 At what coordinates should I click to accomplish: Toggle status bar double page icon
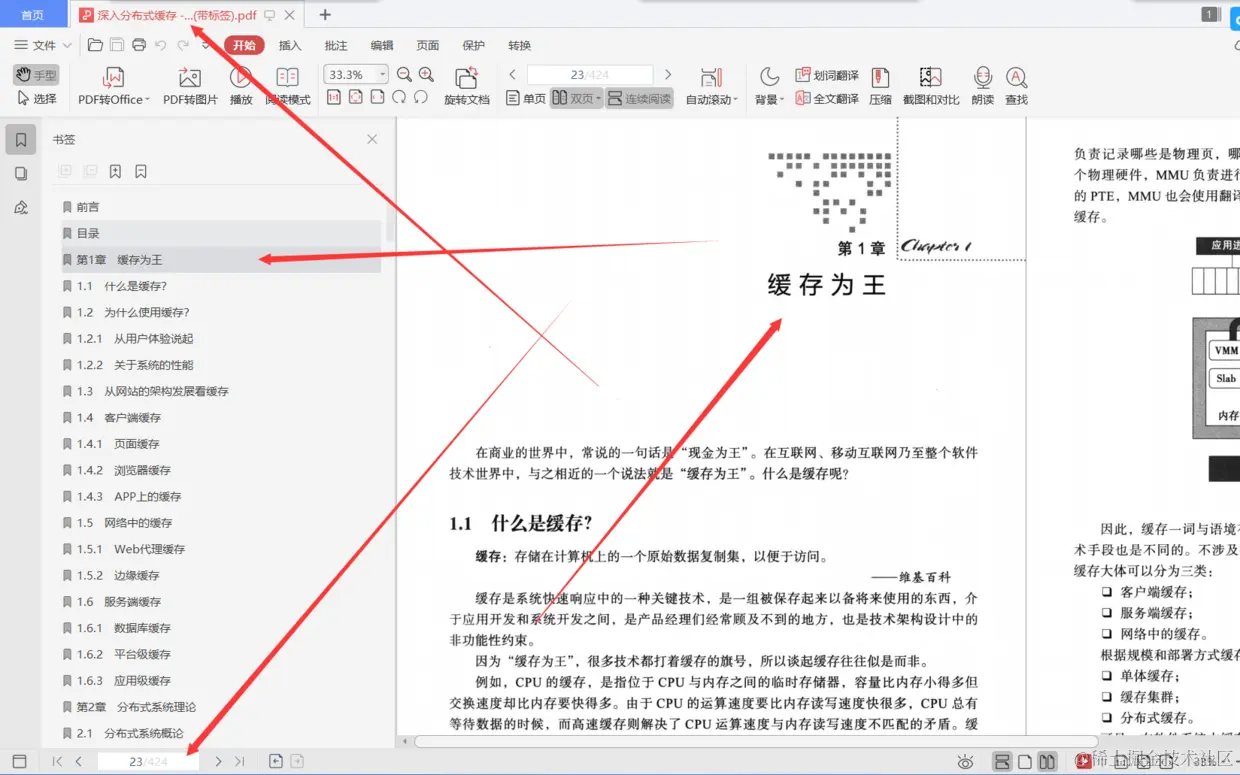coord(1047,762)
